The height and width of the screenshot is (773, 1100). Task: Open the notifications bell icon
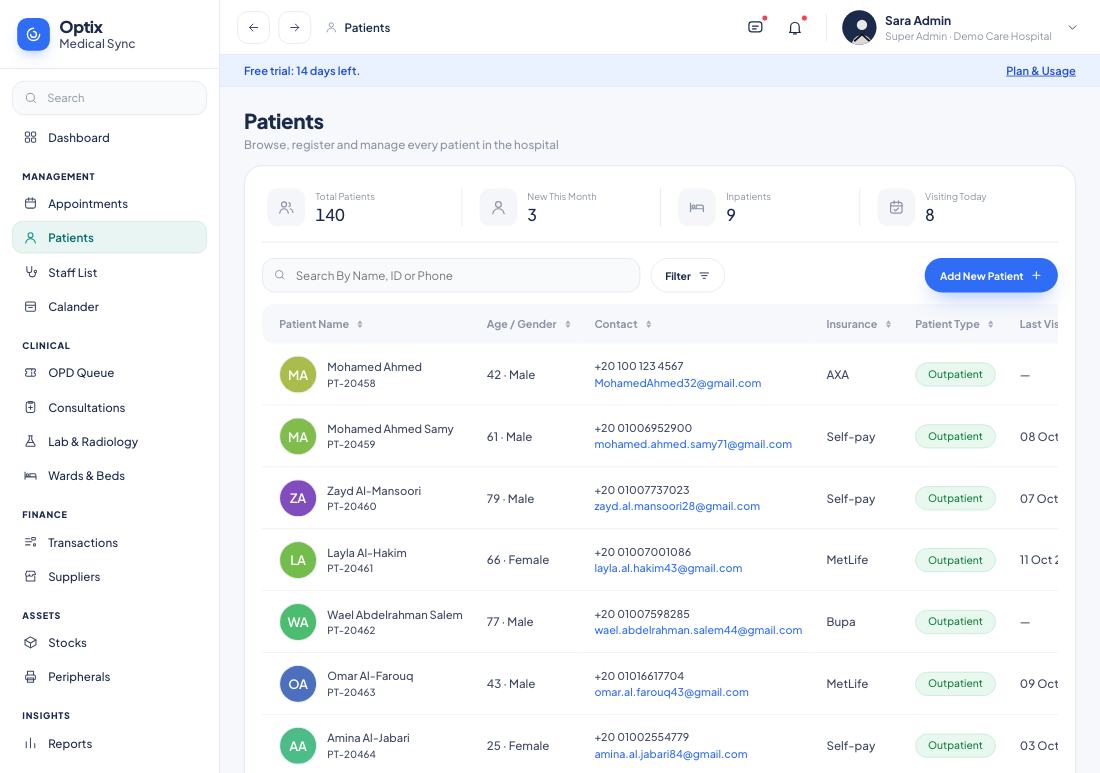click(x=795, y=28)
